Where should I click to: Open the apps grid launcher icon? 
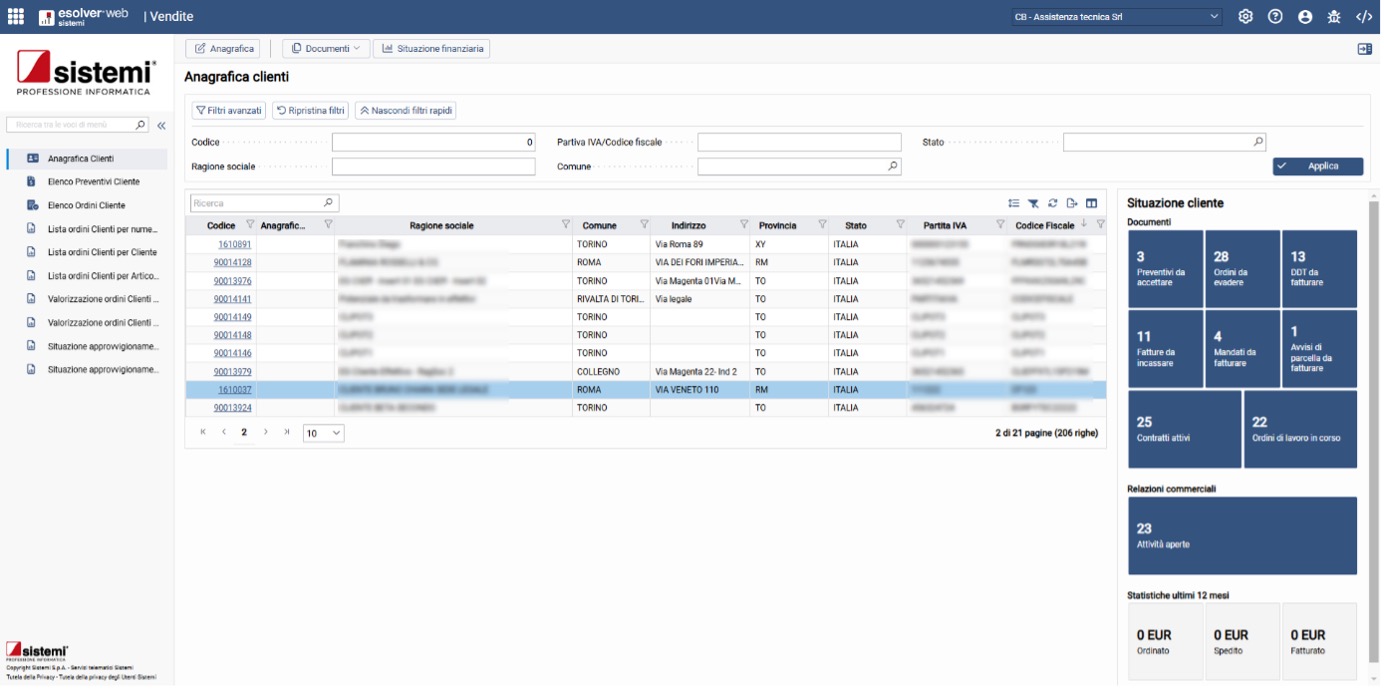click(16, 17)
